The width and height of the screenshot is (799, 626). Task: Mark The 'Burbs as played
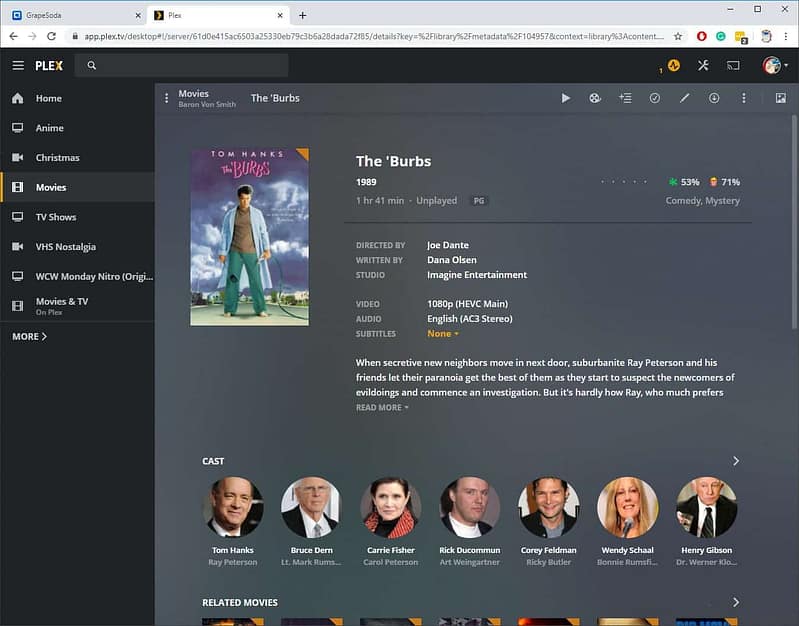(655, 98)
